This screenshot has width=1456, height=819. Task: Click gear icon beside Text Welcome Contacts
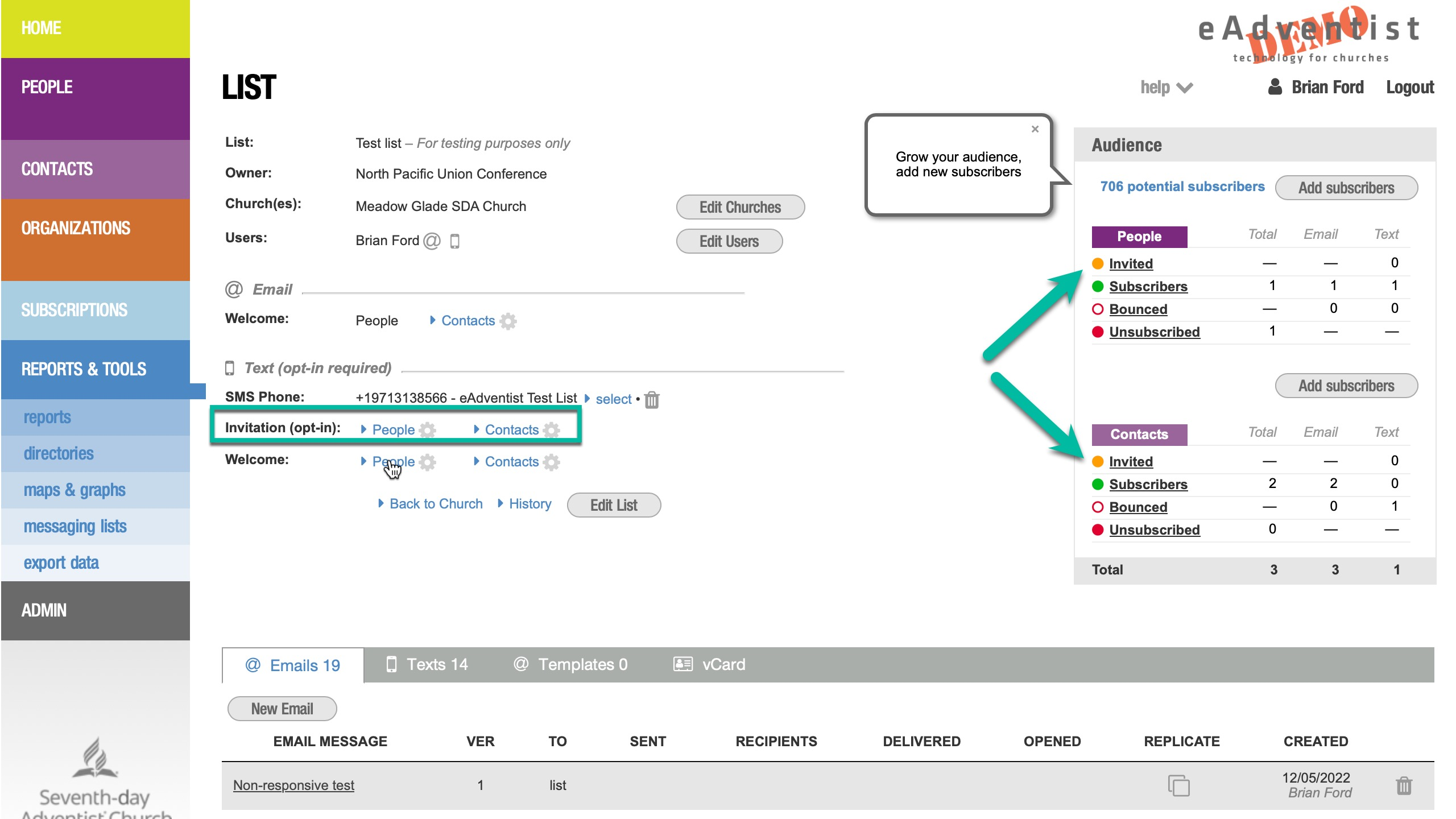coord(551,462)
